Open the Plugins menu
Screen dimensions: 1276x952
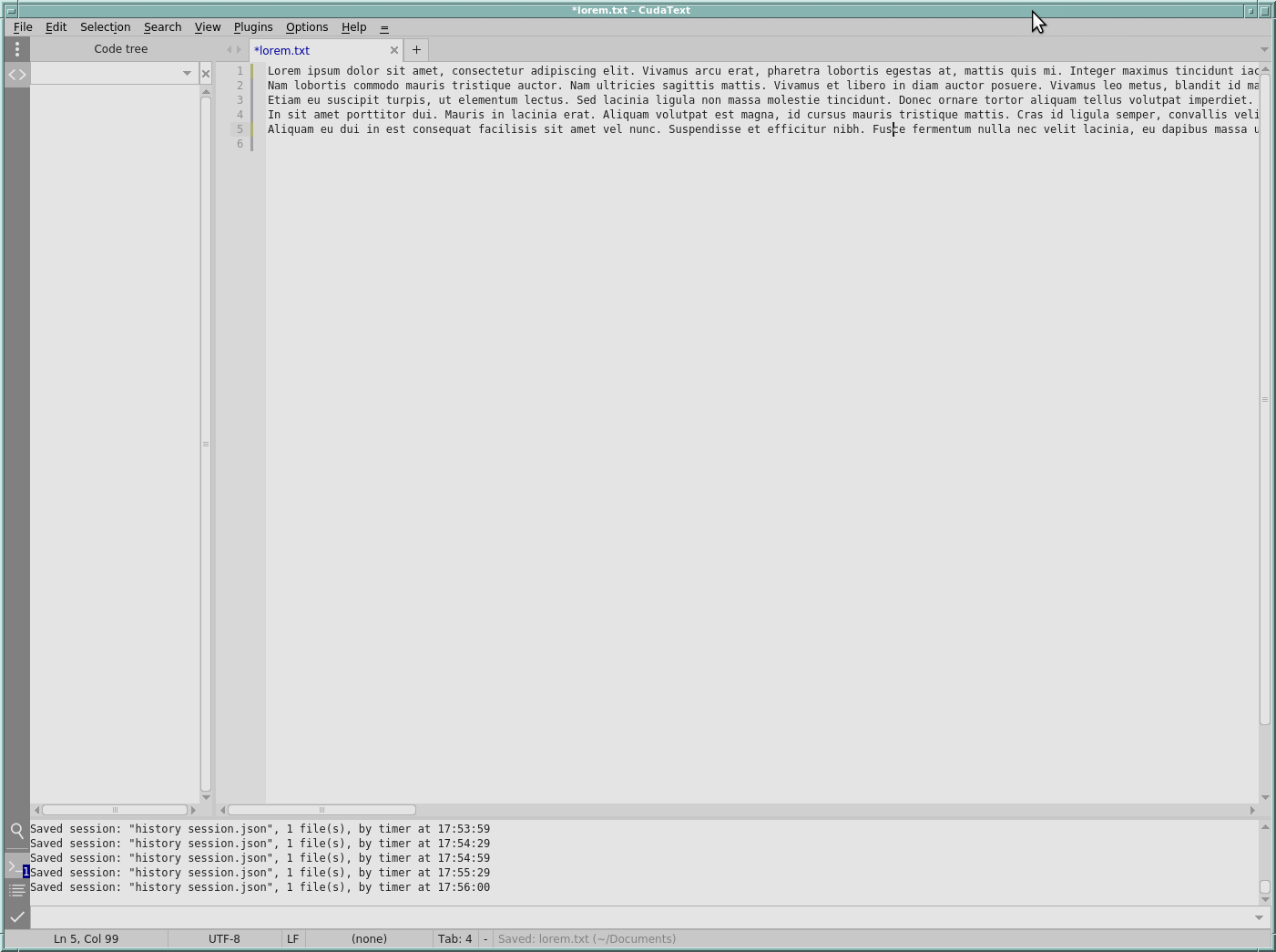click(252, 27)
